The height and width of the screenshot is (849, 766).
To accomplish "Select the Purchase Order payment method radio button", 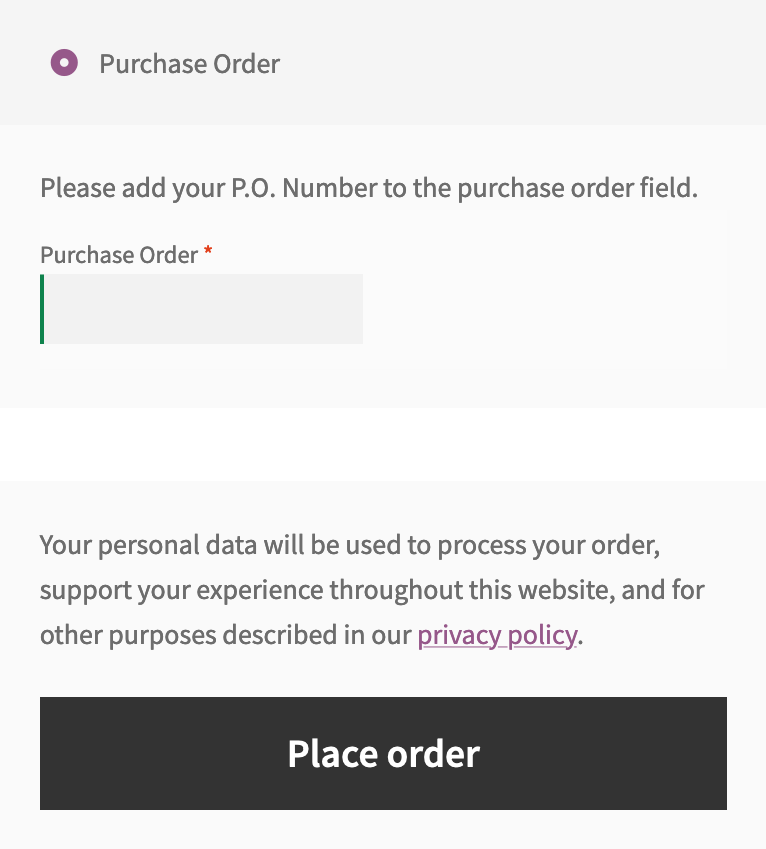I will pyautogui.click(x=65, y=63).
